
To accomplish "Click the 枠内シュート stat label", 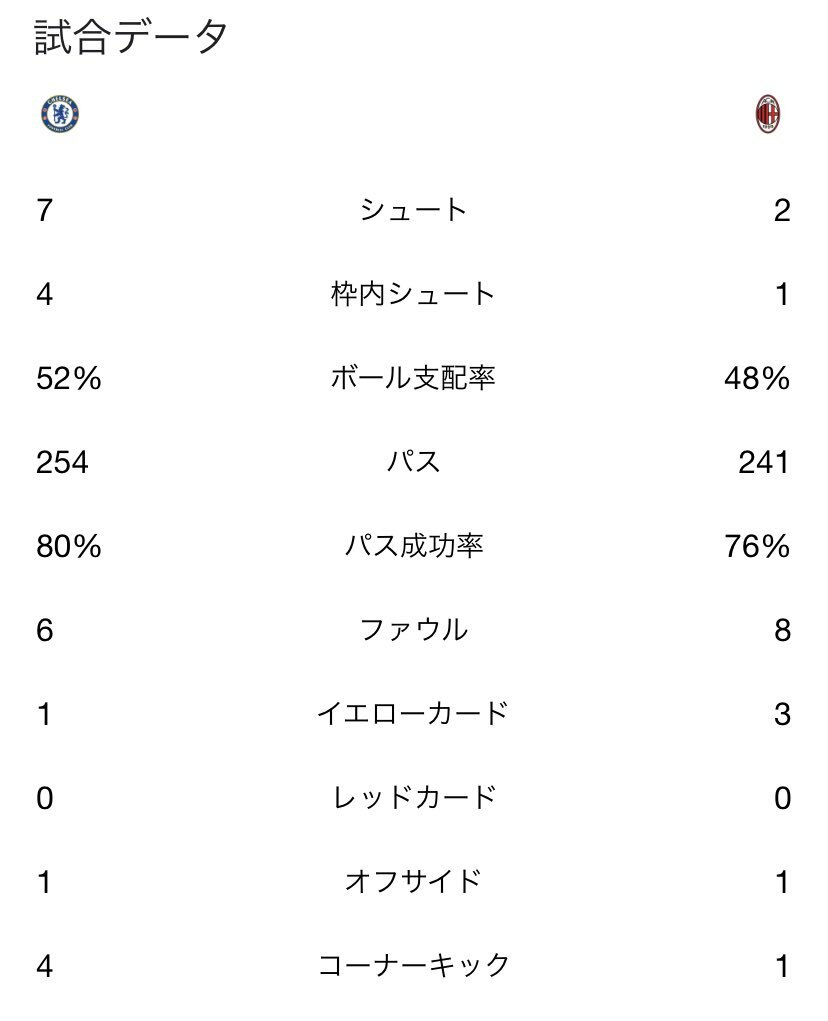I will pos(413,294).
